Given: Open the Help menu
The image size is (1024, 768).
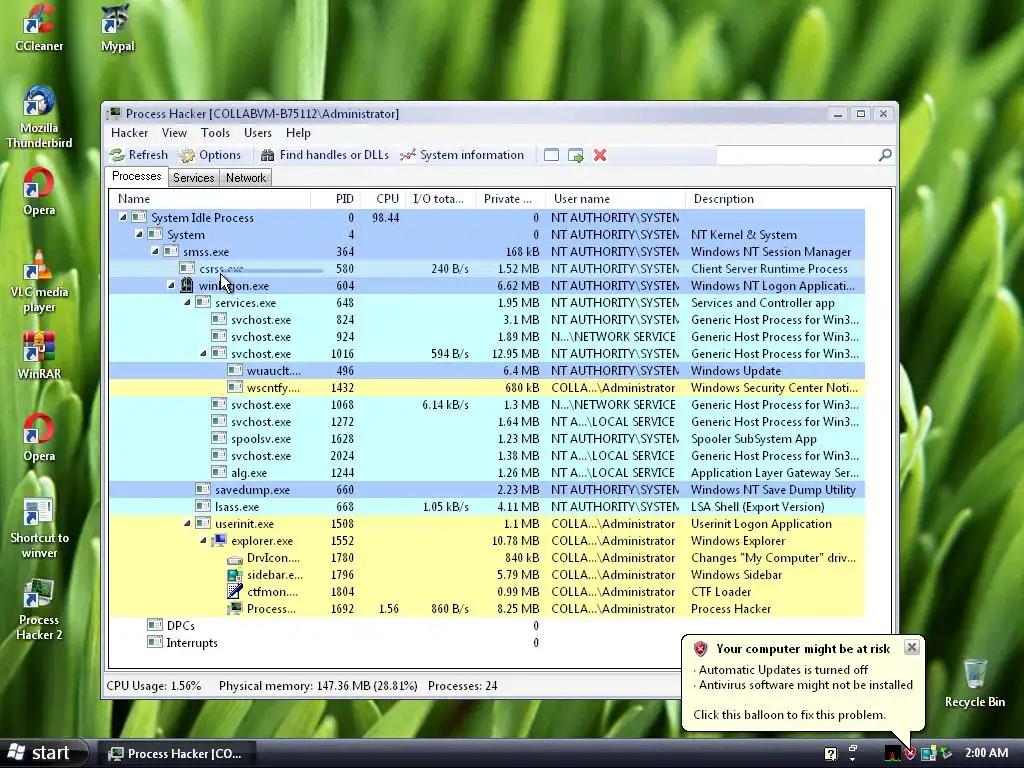Looking at the screenshot, I should point(298,133).
